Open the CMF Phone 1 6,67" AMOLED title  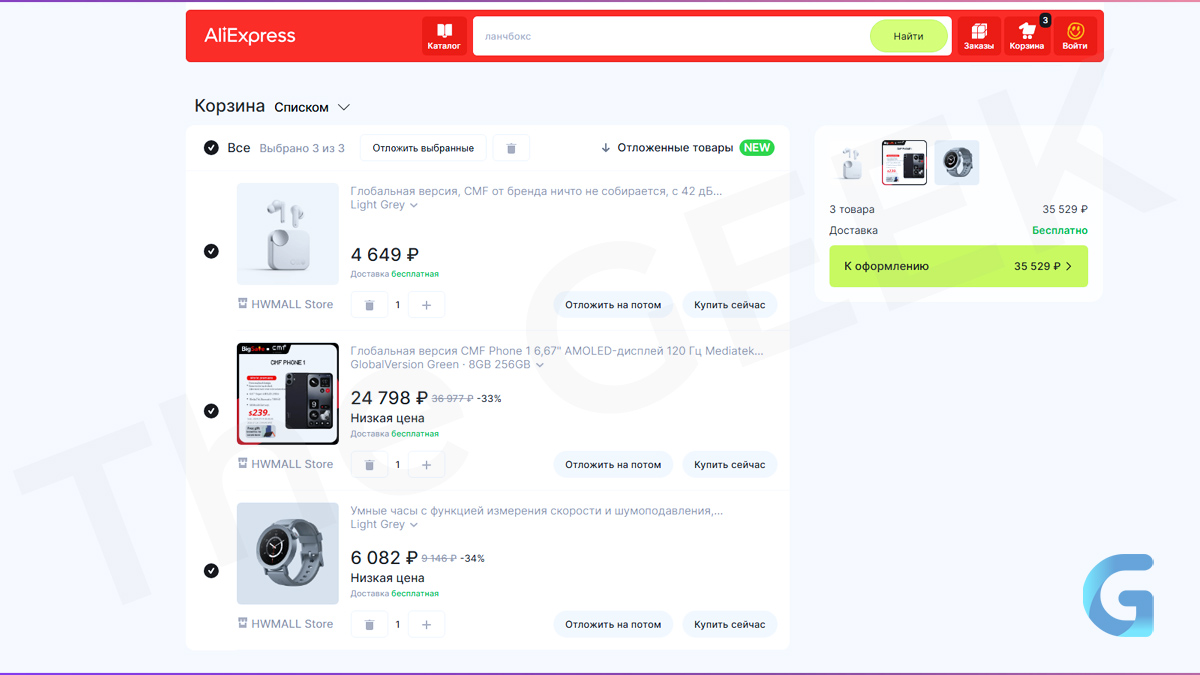pos(557,351)
